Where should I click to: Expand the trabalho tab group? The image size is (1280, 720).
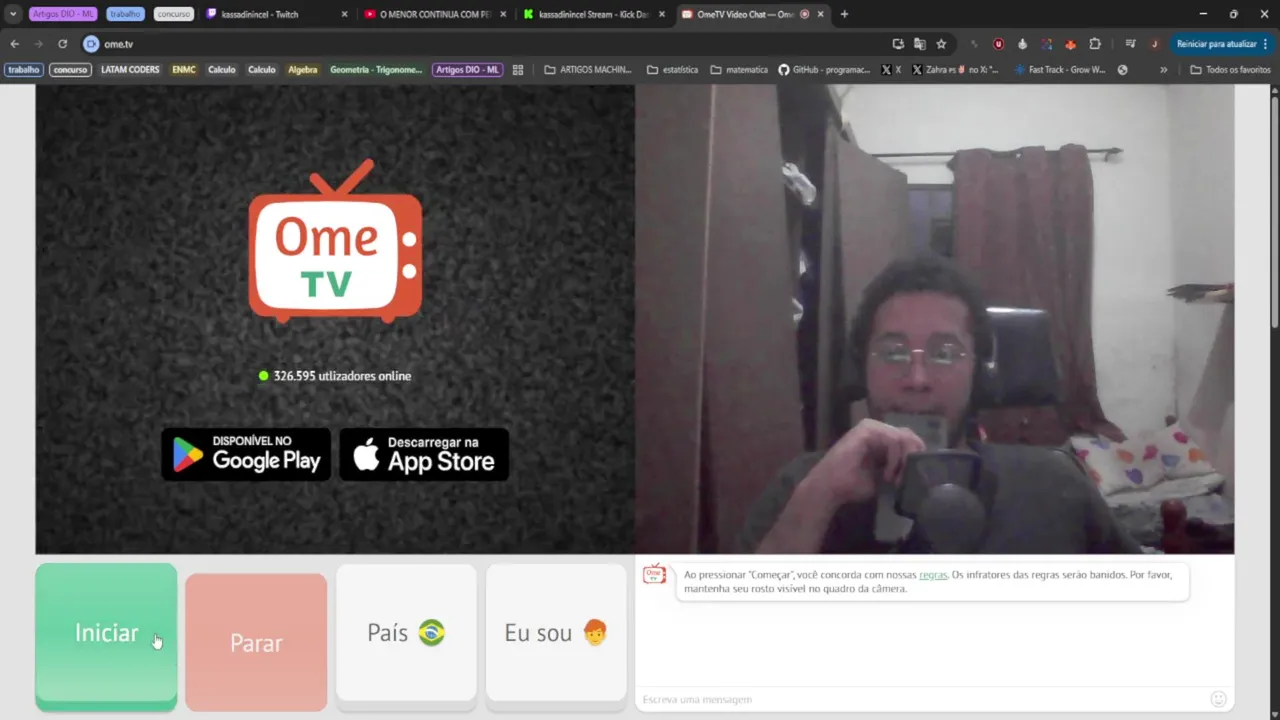coord(125,14)
